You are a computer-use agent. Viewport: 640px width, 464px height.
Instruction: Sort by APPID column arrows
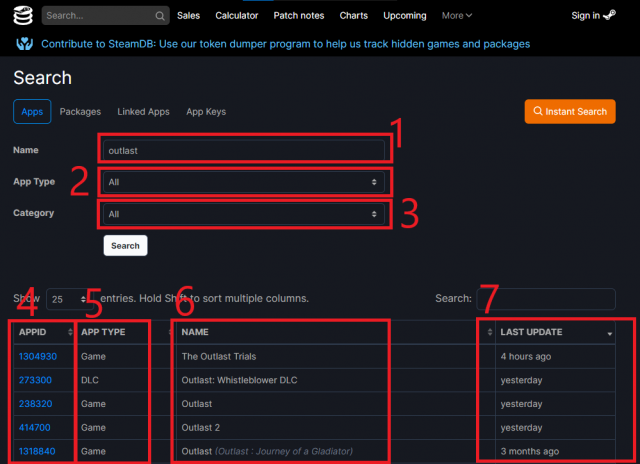coord(70,332)
